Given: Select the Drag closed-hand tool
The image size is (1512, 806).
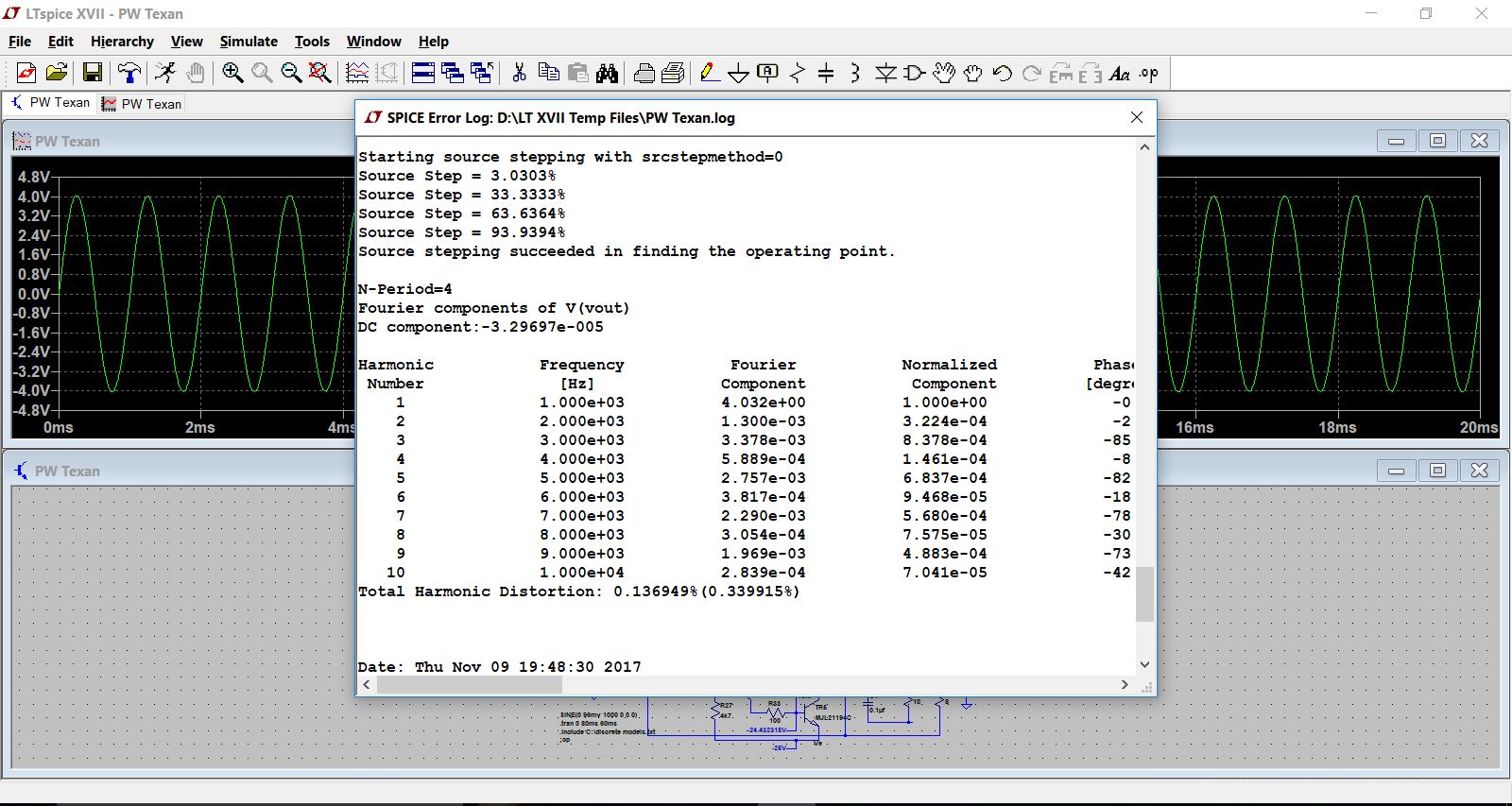Looking at the screenshot, I should tap(972, 73).
